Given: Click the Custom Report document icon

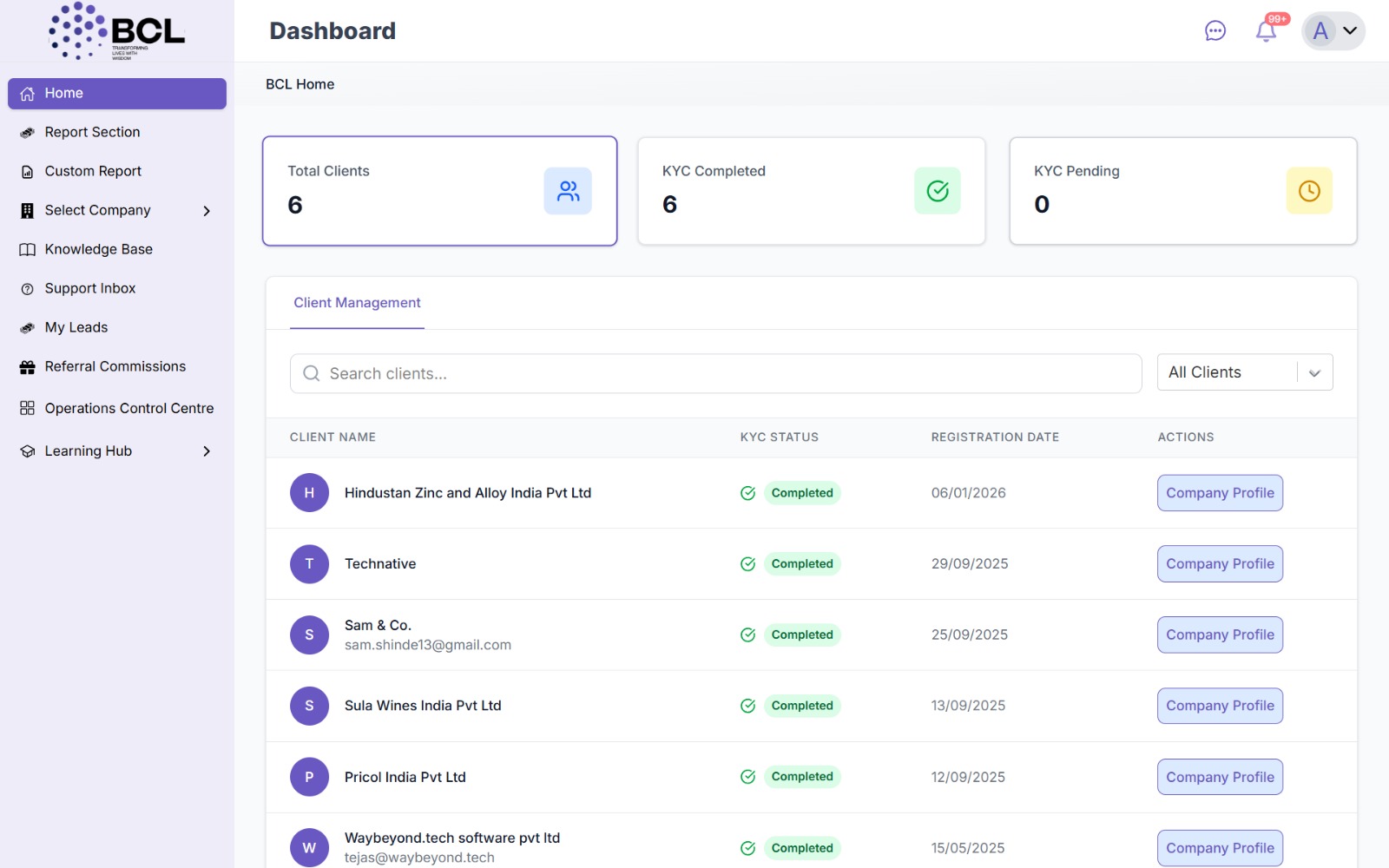Looking at the screenshot, I should pyautogui.click(x=28, y=172).
